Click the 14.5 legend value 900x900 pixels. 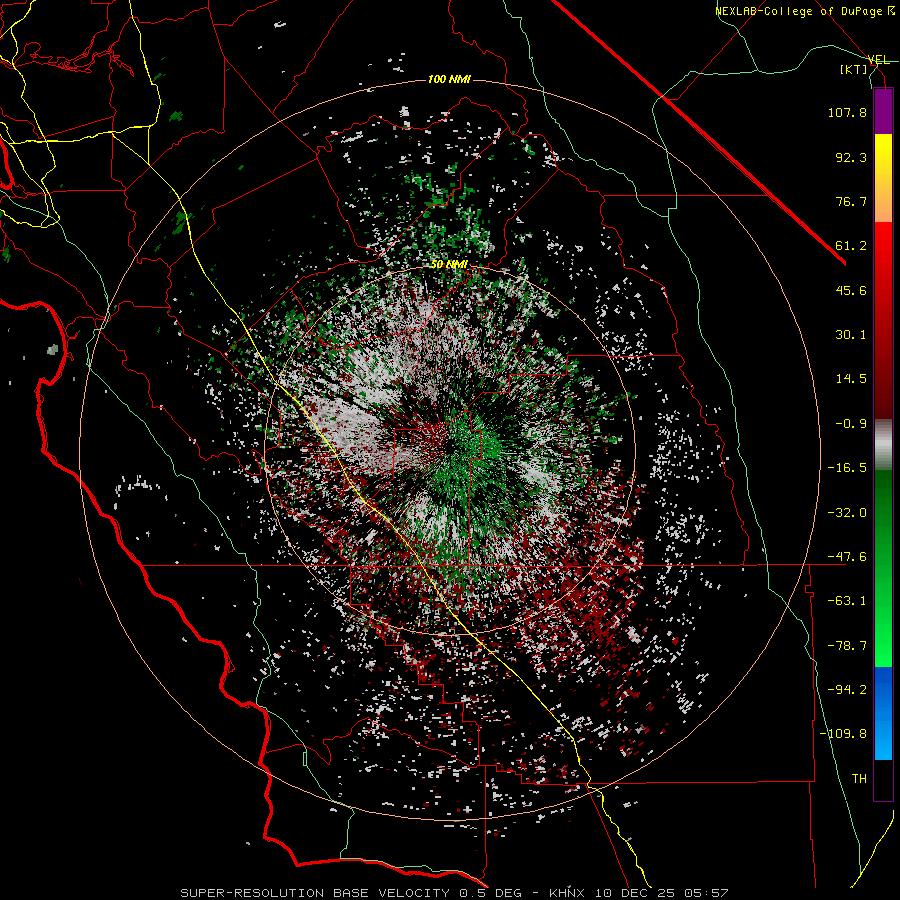[x=851, y=379]
